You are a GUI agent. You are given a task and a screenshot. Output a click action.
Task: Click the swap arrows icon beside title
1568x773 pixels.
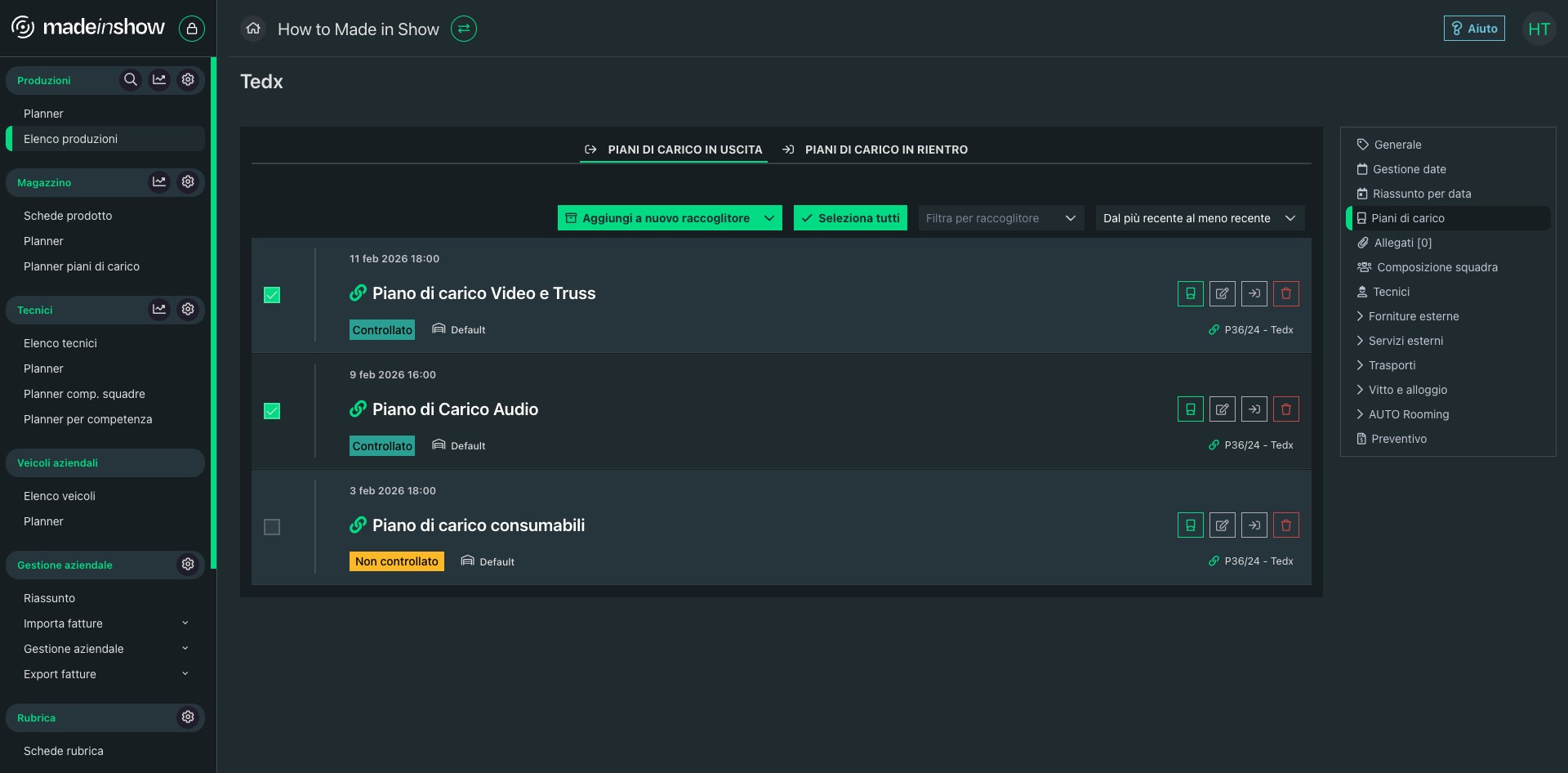(464, 29)
